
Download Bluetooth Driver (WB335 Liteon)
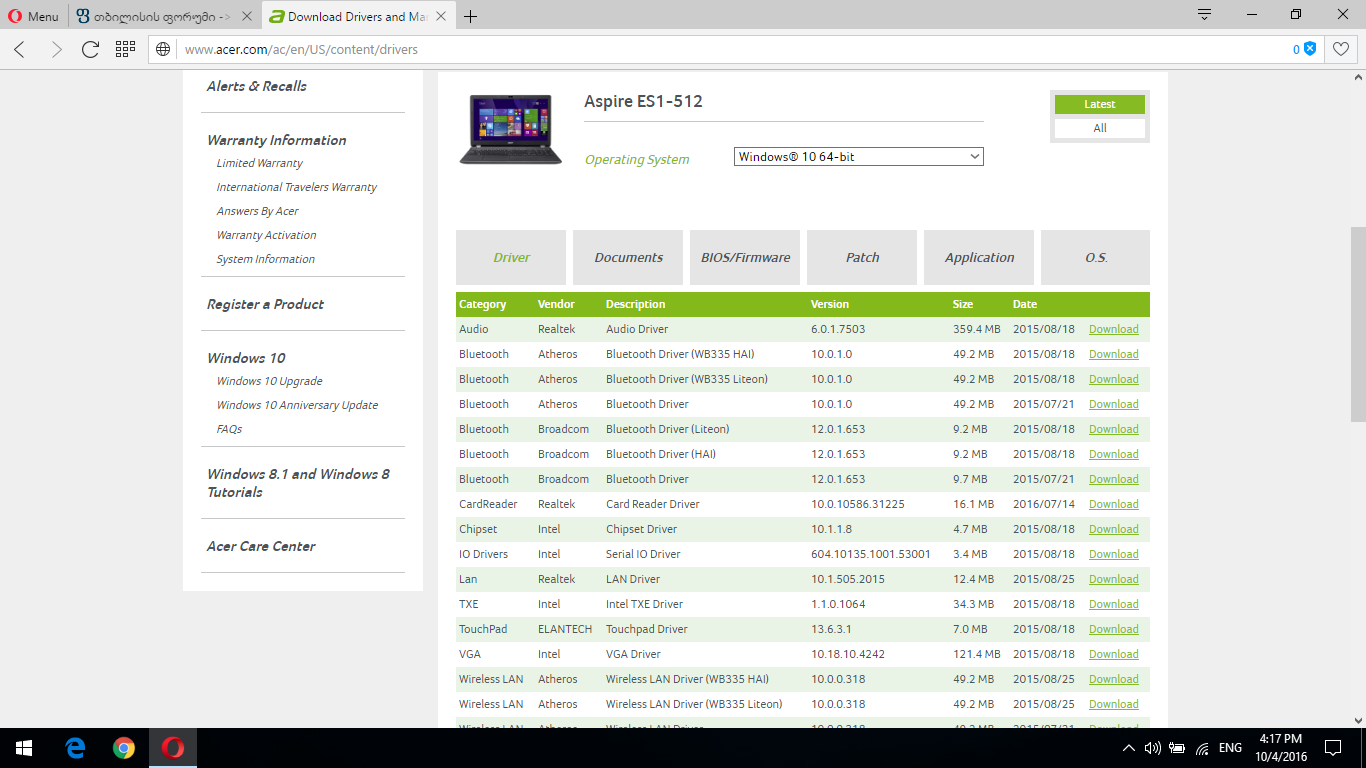point(1114,379)
